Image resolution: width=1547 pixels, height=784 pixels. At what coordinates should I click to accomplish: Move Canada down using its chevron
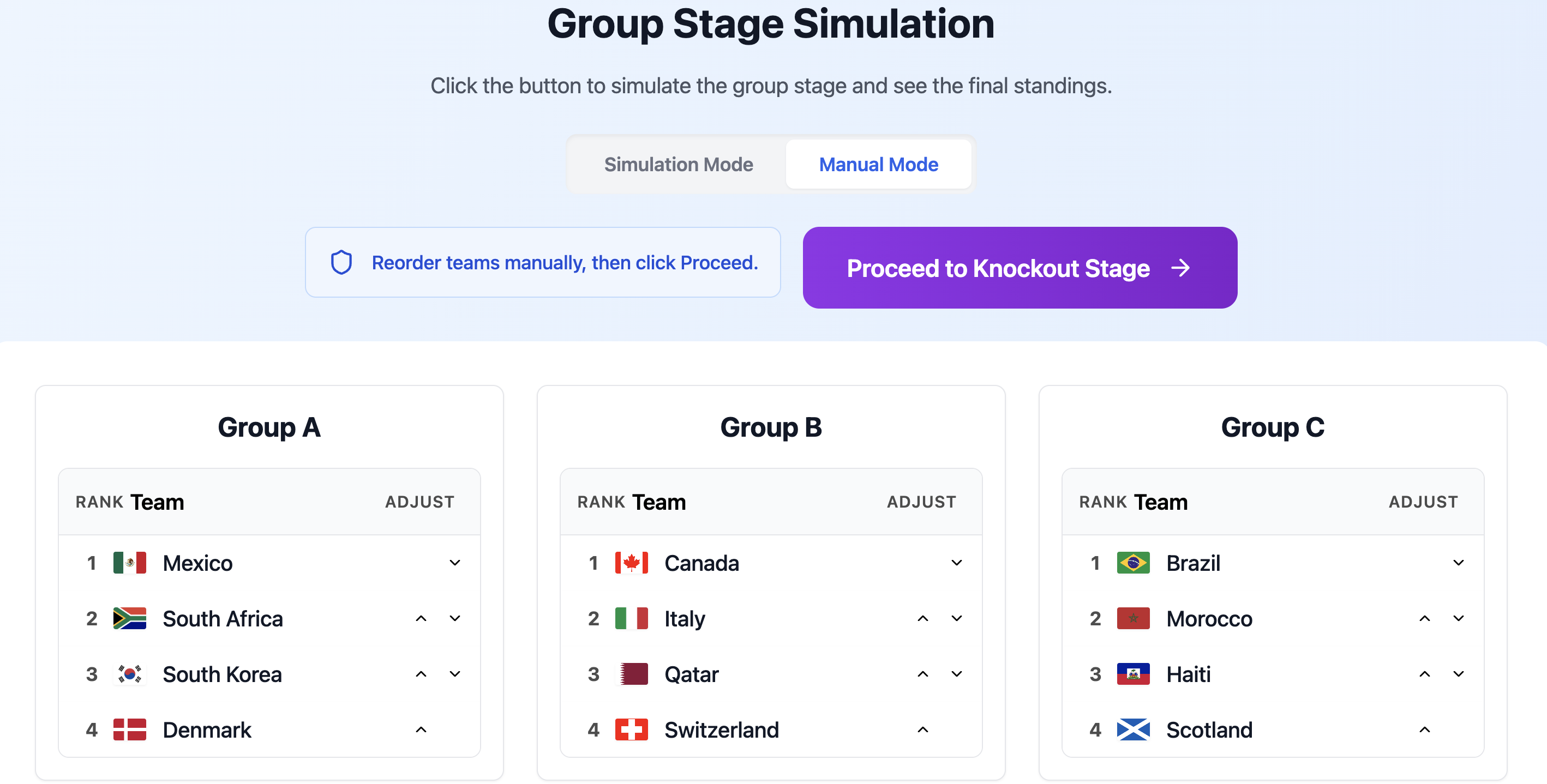[x=957, y=563]
